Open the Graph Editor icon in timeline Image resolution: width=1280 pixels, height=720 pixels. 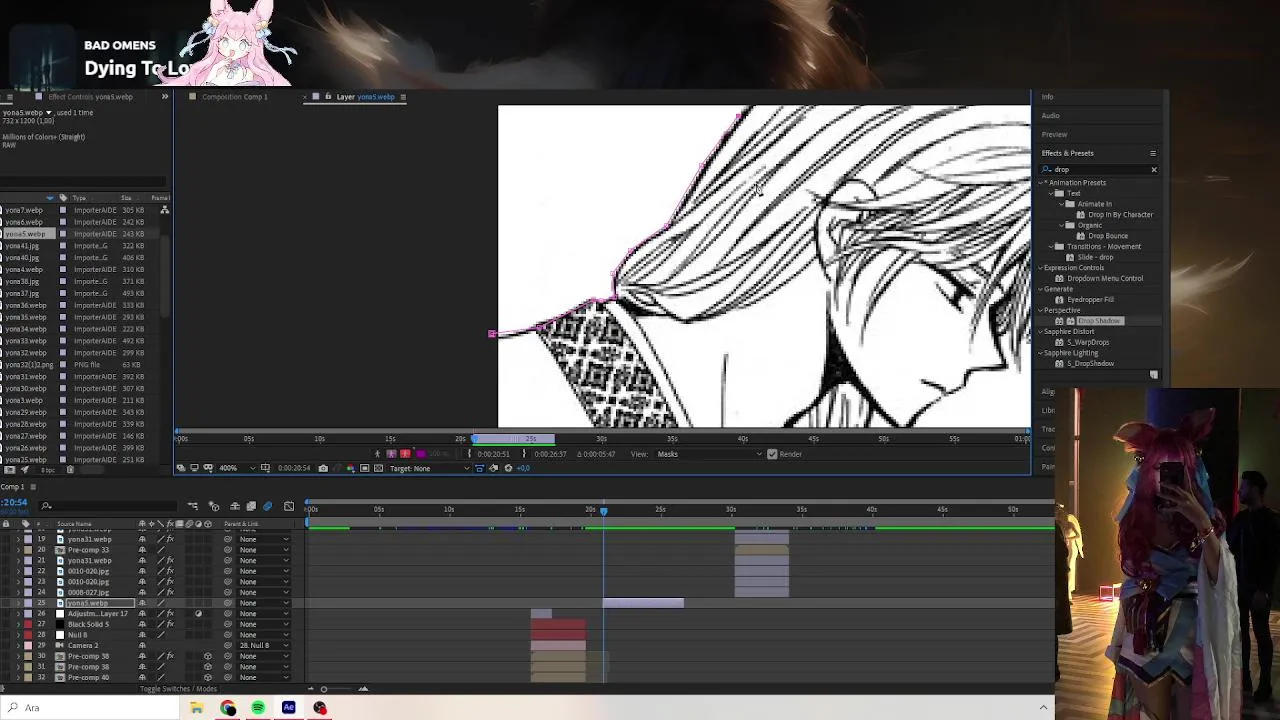click(289, 506)
